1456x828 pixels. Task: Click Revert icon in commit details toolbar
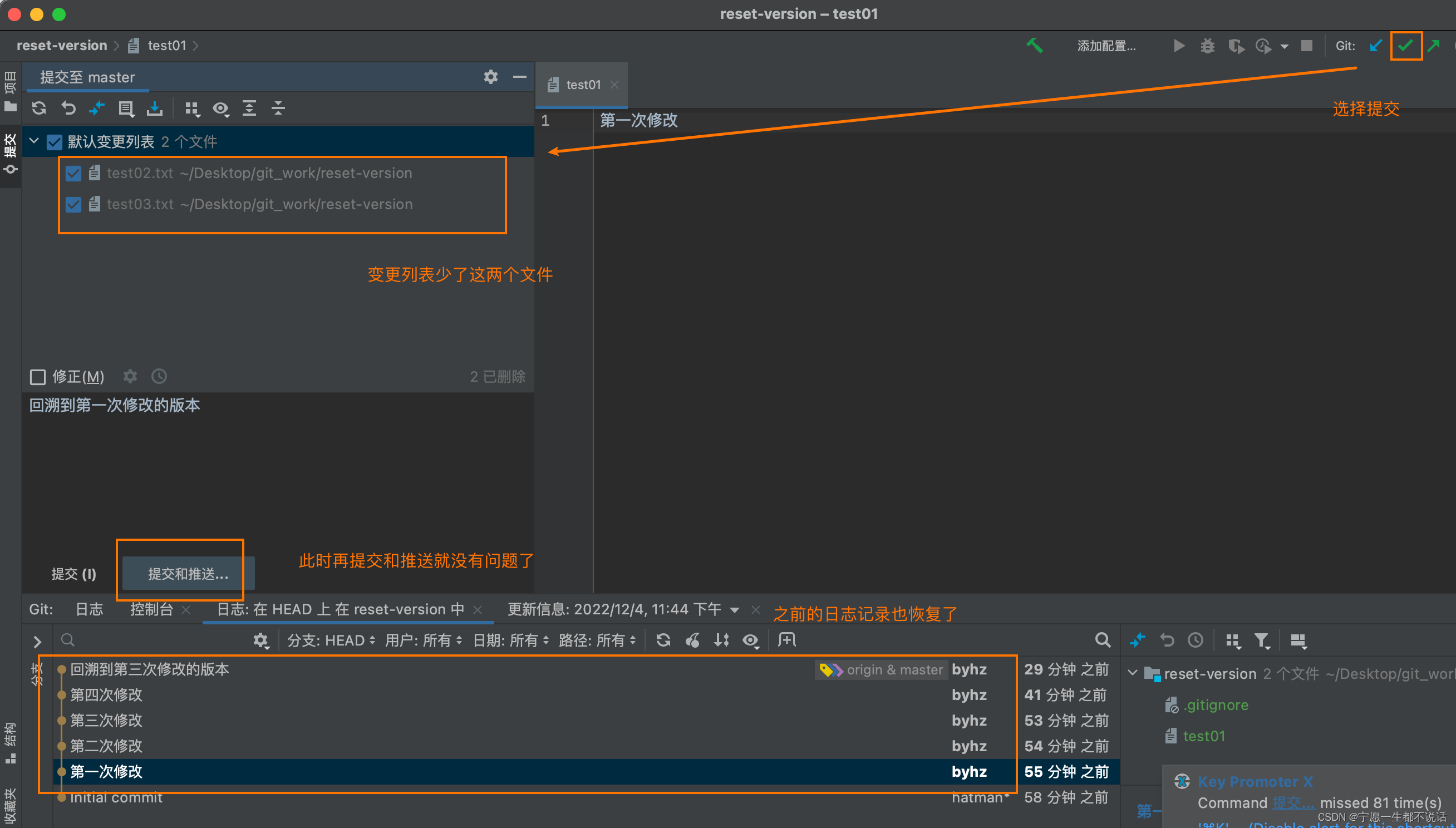click(1167, 640)
